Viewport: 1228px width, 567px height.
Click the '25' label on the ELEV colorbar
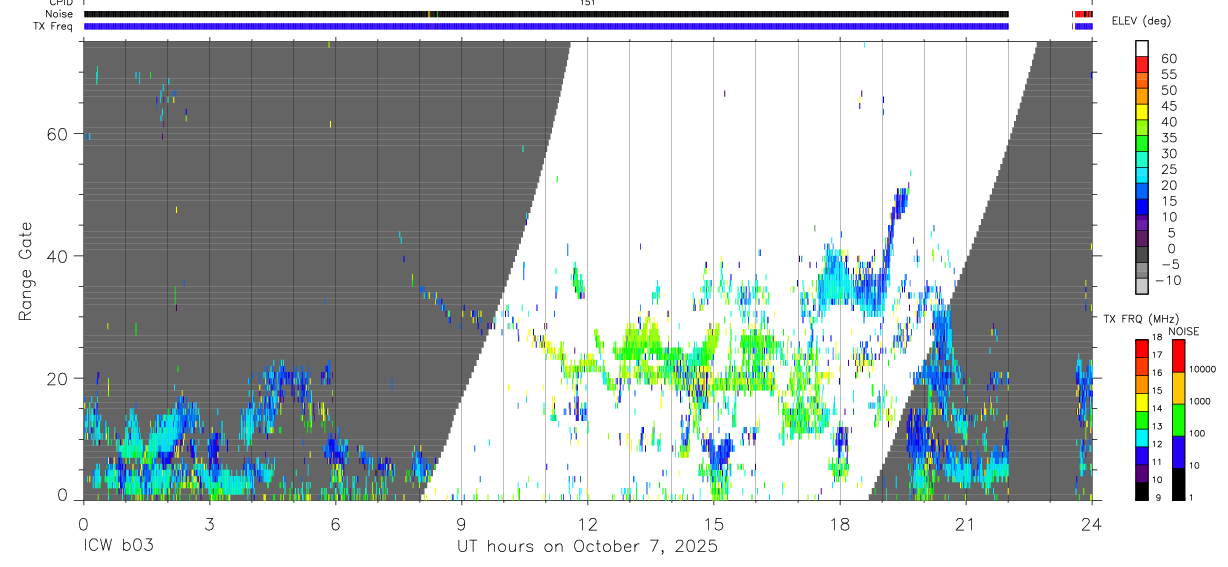(1168, 169)
